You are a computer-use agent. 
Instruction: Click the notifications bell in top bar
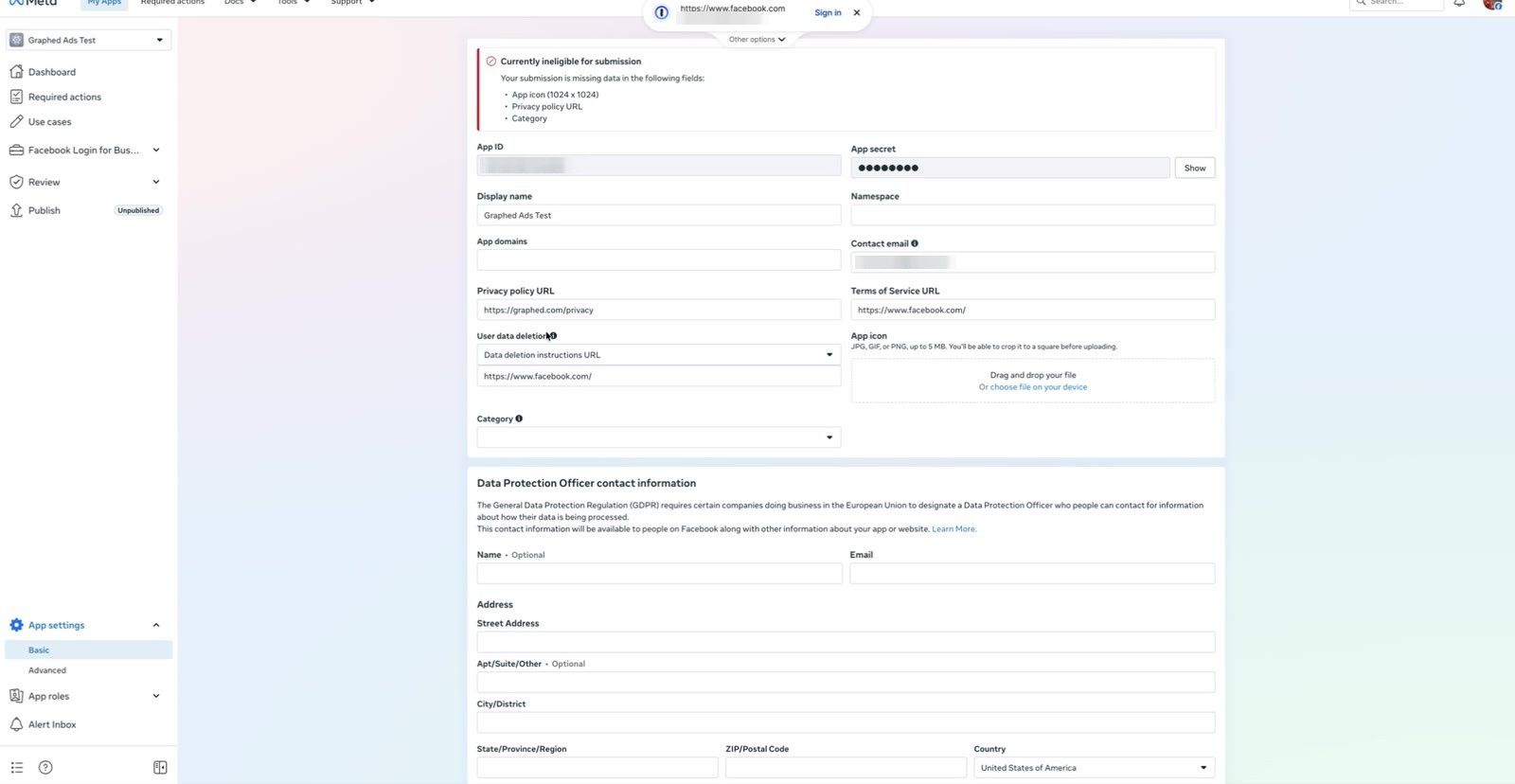tap(1459, 3)
